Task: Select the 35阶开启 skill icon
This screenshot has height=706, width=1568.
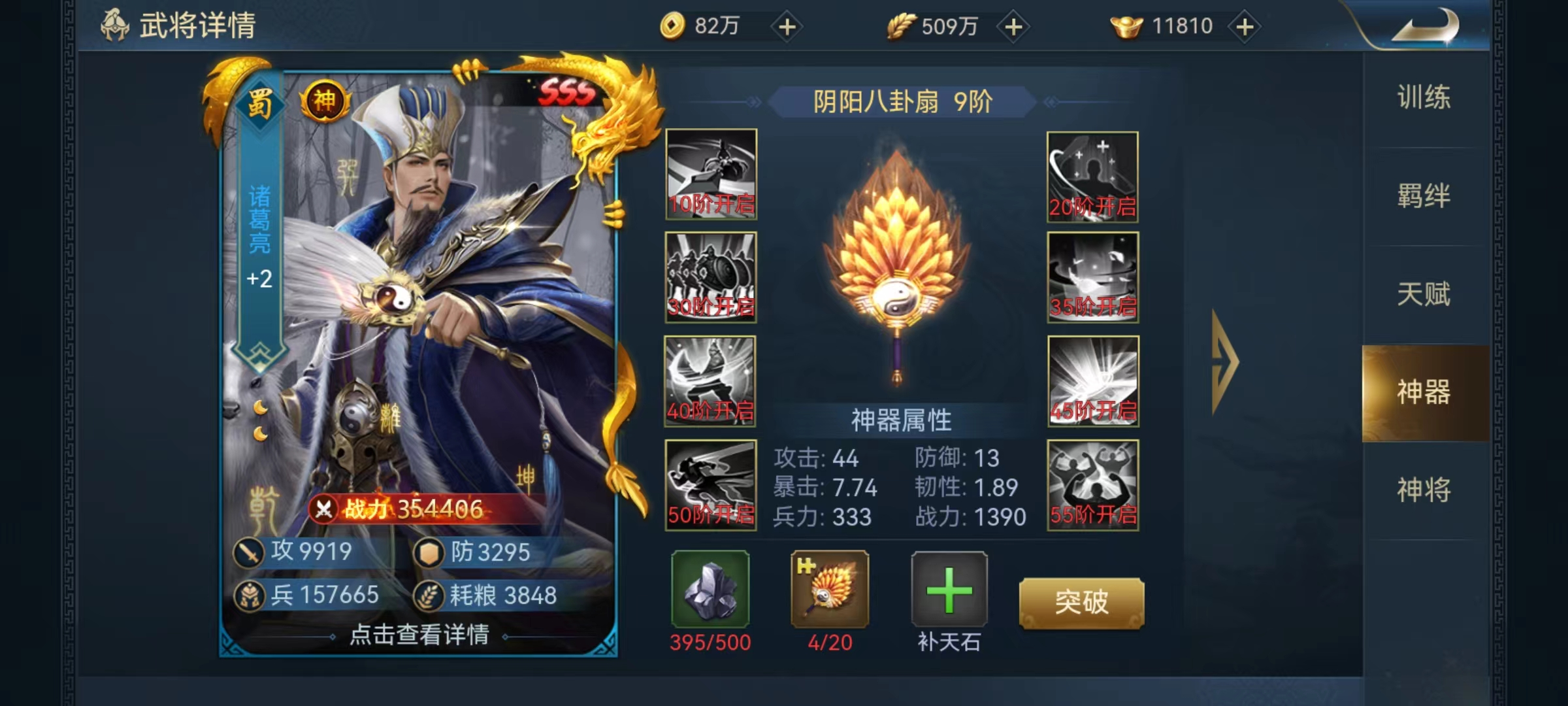Action: tap(1092, 277)
